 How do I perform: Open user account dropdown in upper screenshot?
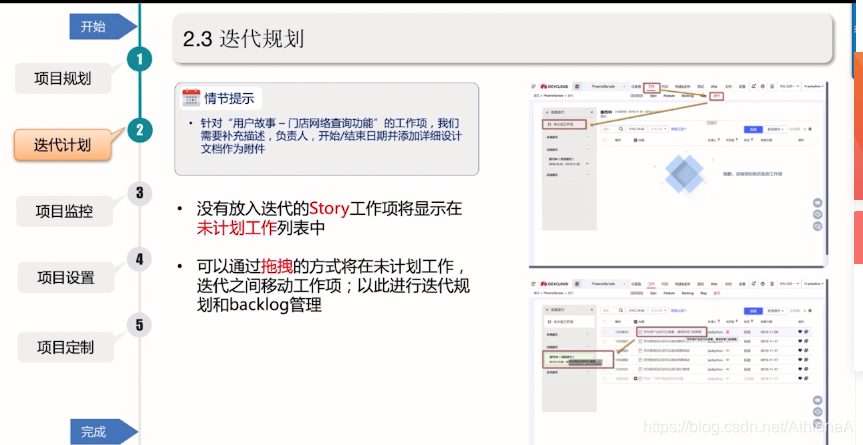(x=813, y=86)
